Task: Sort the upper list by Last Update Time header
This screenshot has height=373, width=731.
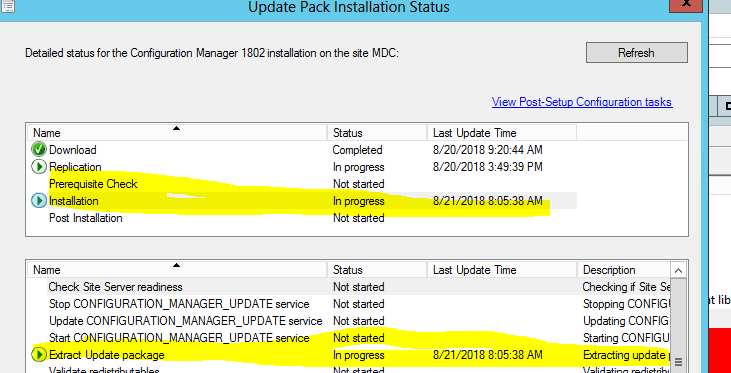Action: tap(502, 133)
